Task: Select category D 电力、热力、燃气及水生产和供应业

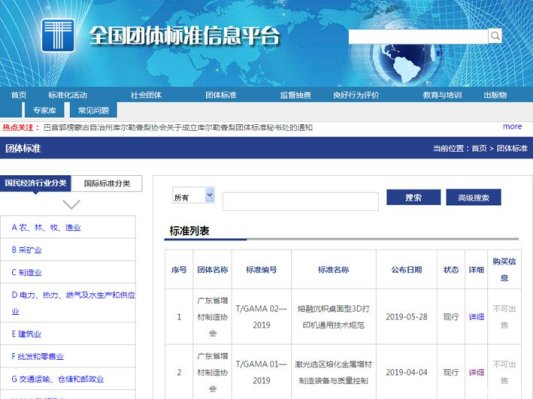Action: pos(73,303)
